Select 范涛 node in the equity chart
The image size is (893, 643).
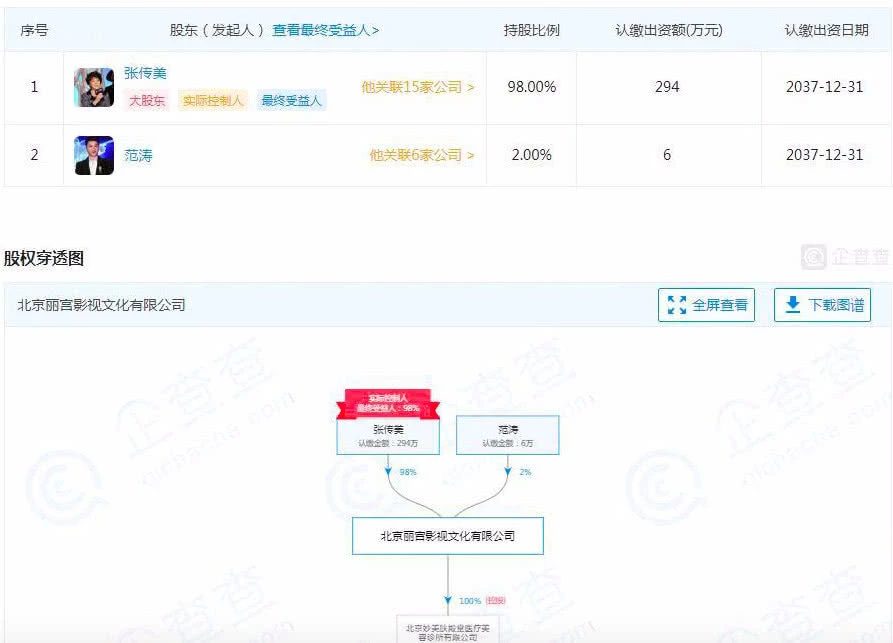[x=507, y=435]
